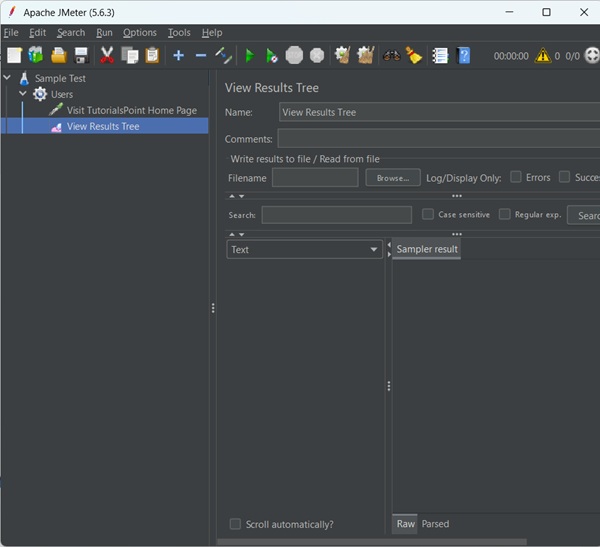Click the Open file folder icon

(59, 56)
